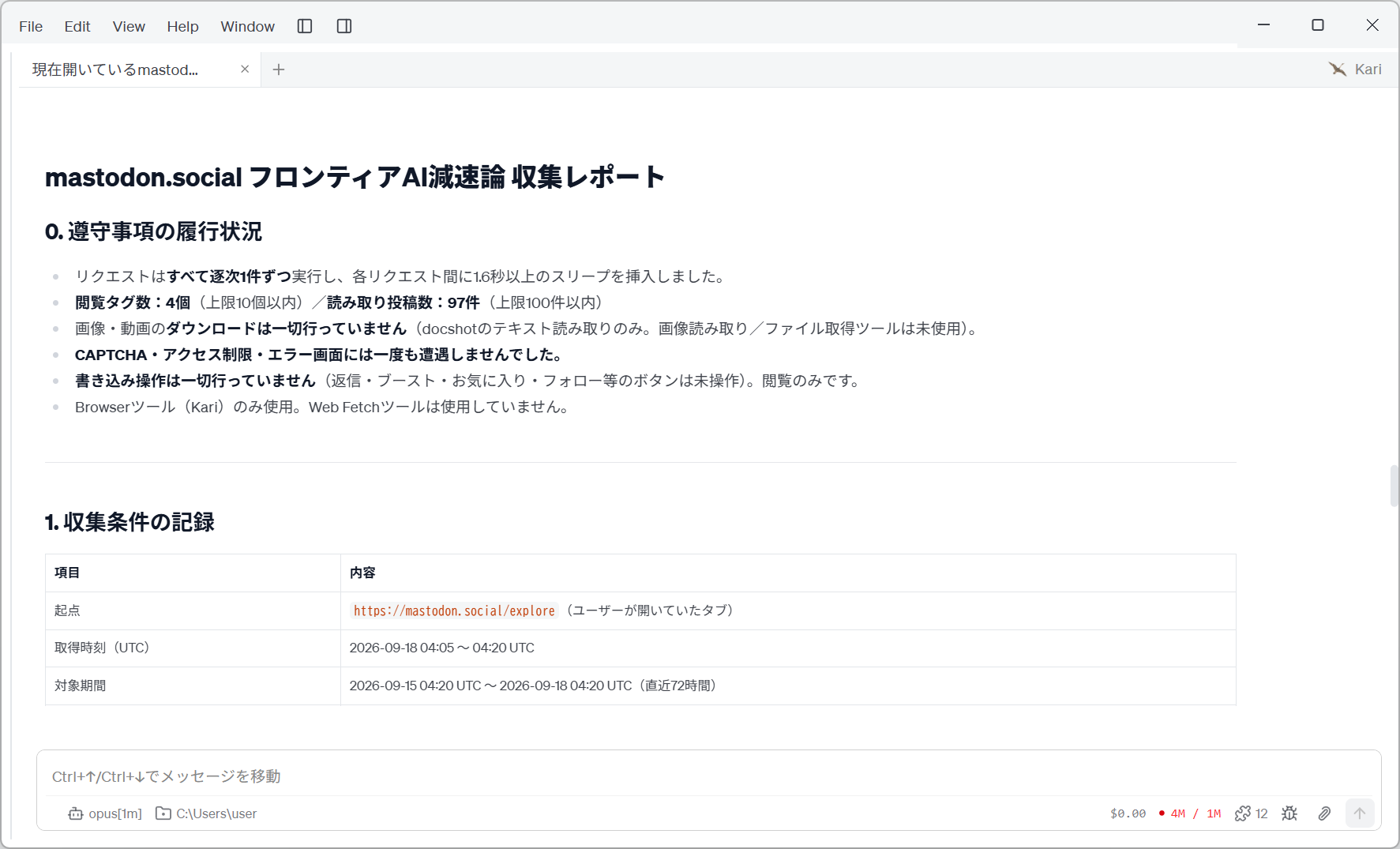1400x849 pixels.
Task: Click the robot model icon beside opus[1m]
Action: pos(76,813)
